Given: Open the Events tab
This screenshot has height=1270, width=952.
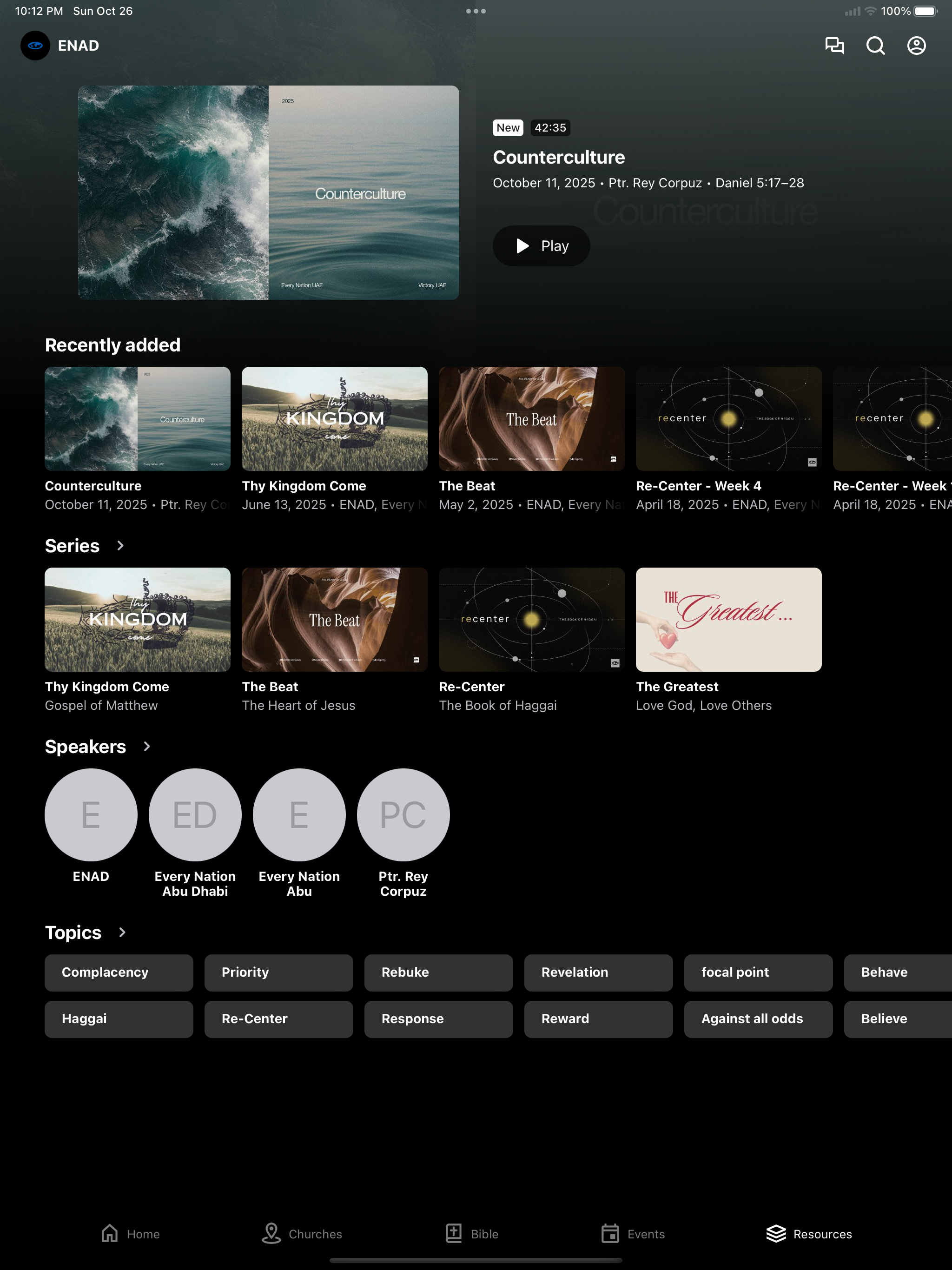Looking at the screenshot, I should [x=633, y=1234].
